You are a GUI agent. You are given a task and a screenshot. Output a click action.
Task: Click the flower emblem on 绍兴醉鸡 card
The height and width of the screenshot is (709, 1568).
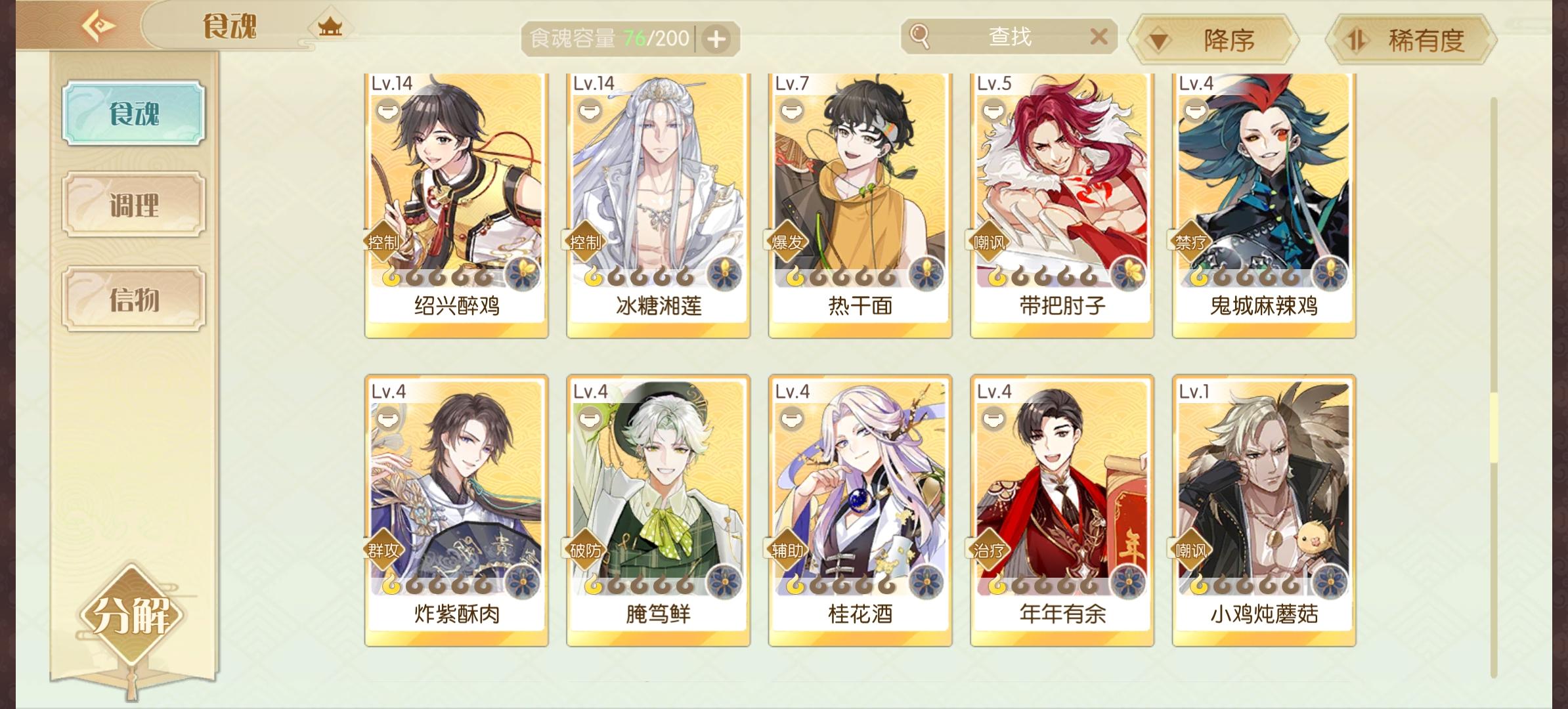tap(523, 273)
